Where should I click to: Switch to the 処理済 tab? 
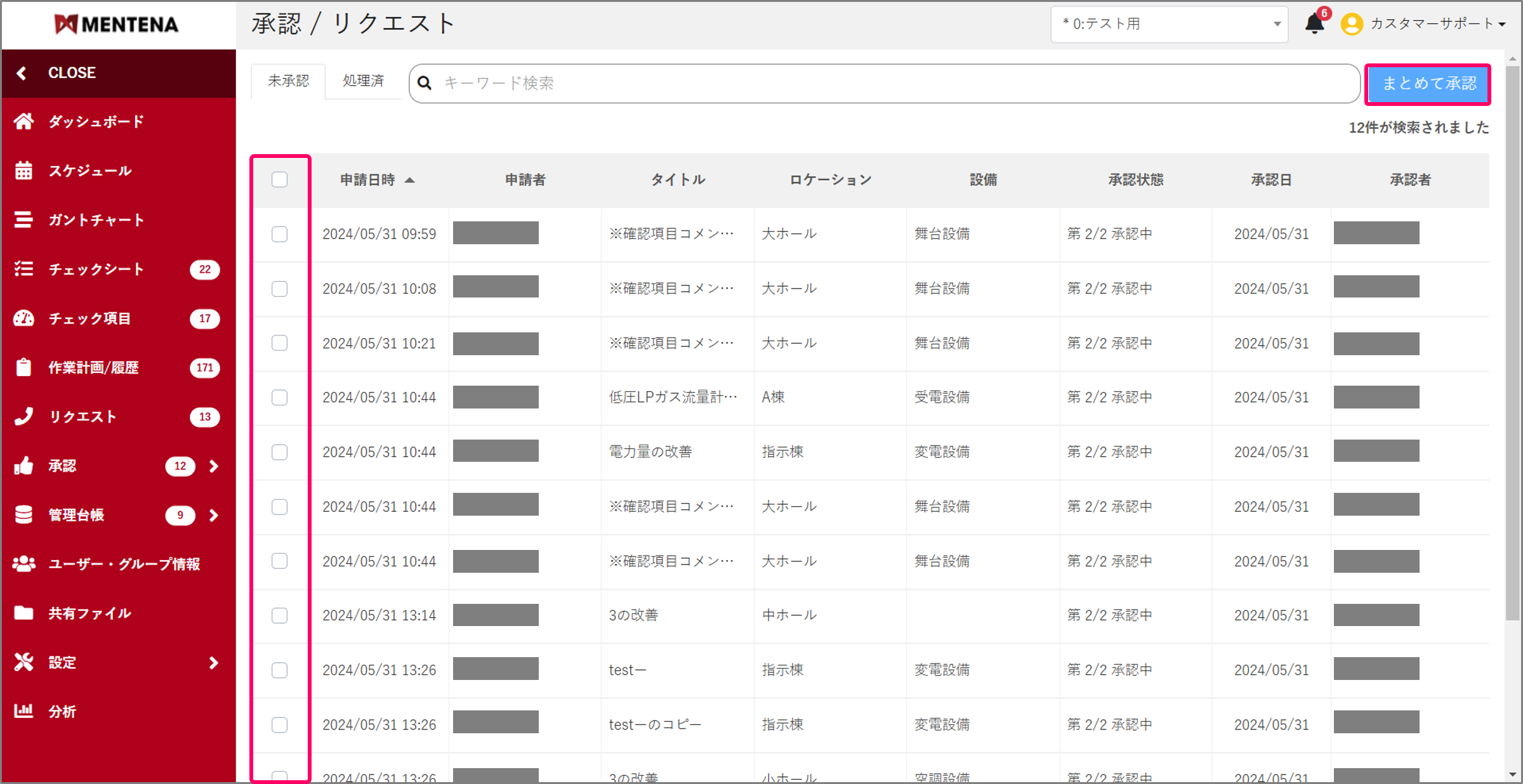click(363, 81)
